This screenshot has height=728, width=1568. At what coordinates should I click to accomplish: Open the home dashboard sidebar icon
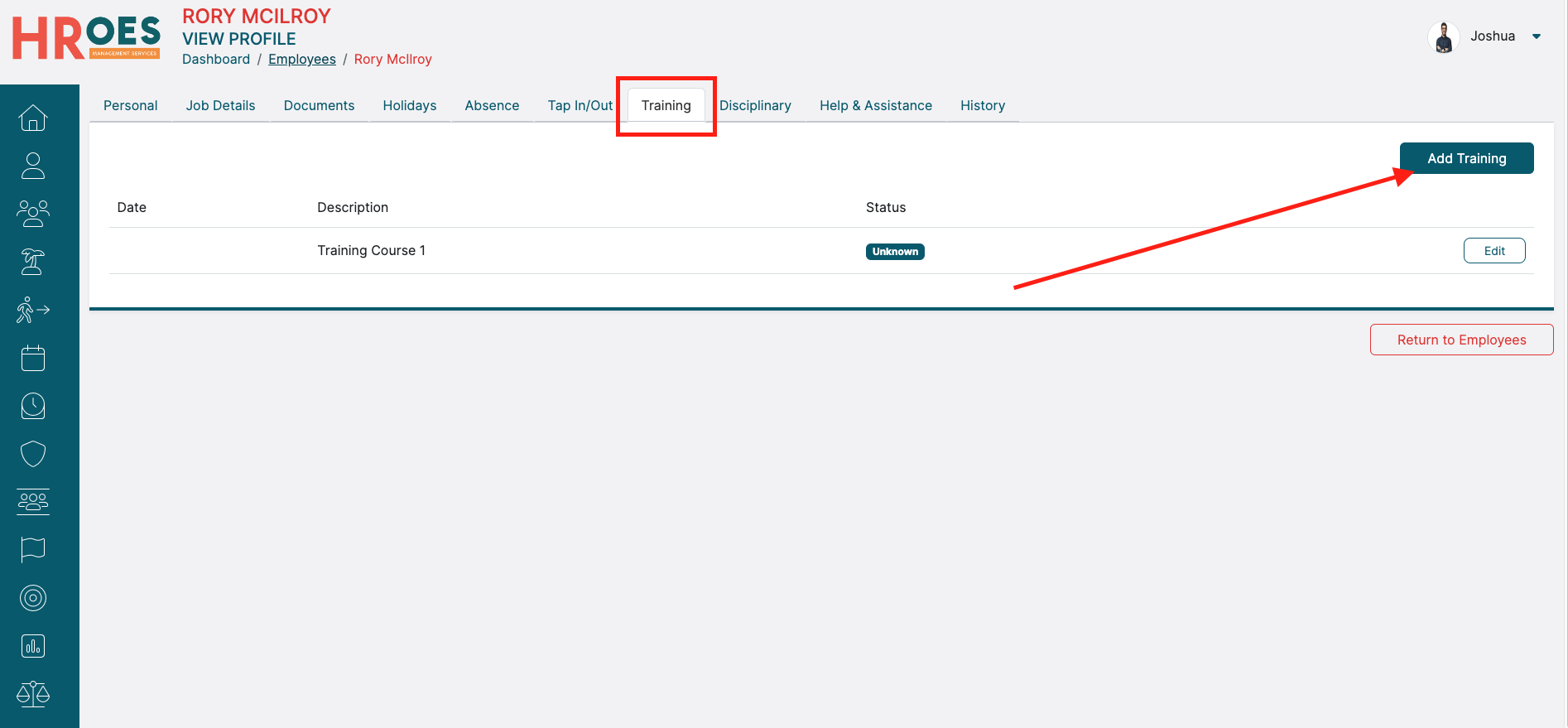point(33,118)
